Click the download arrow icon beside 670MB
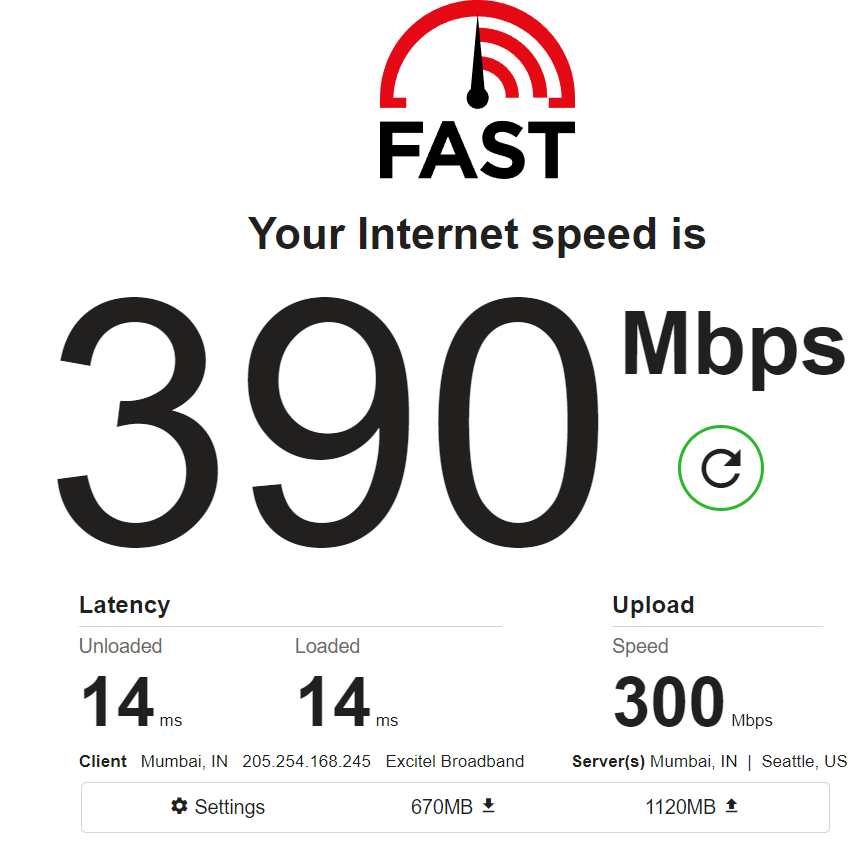865x845 pixels. (488, 805)
